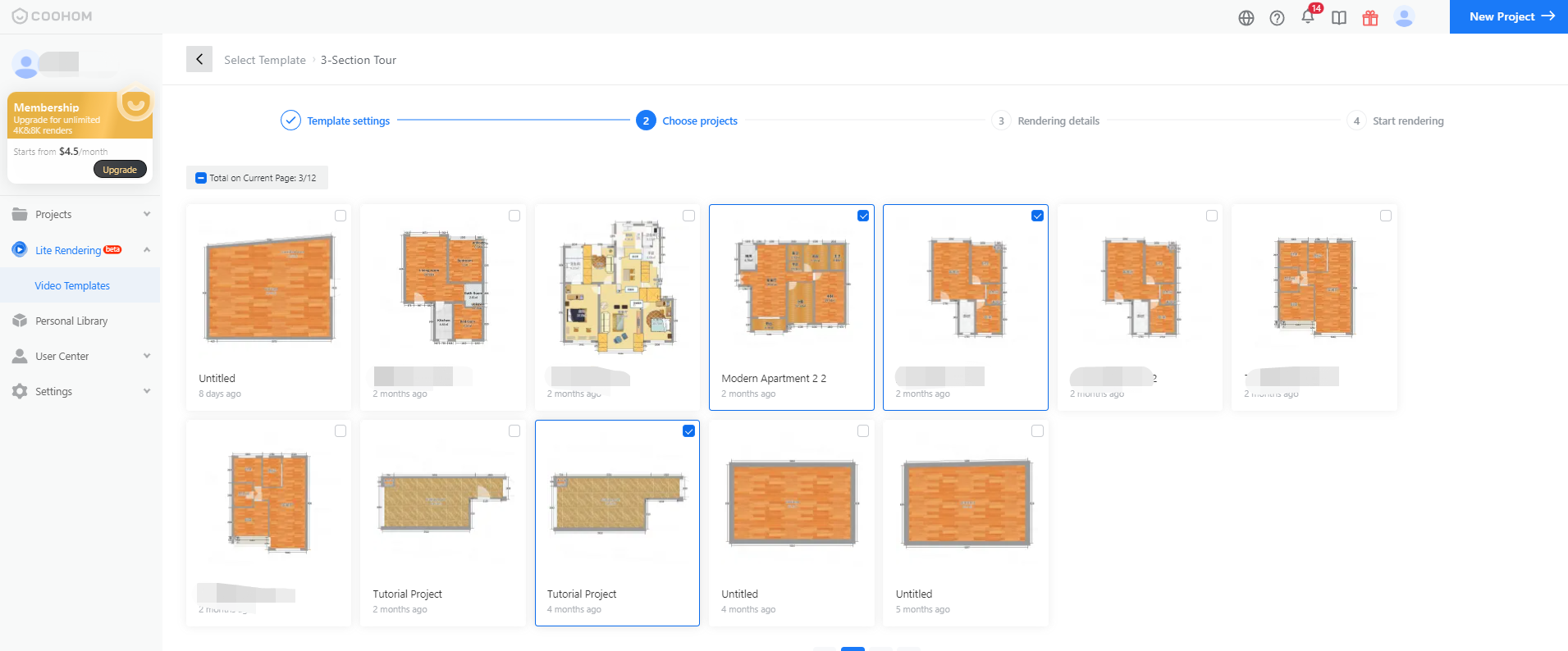The height and width of the screenshot is (651, 1568).
Task: Open the help question mark icon
Action: pos(1277,18)
